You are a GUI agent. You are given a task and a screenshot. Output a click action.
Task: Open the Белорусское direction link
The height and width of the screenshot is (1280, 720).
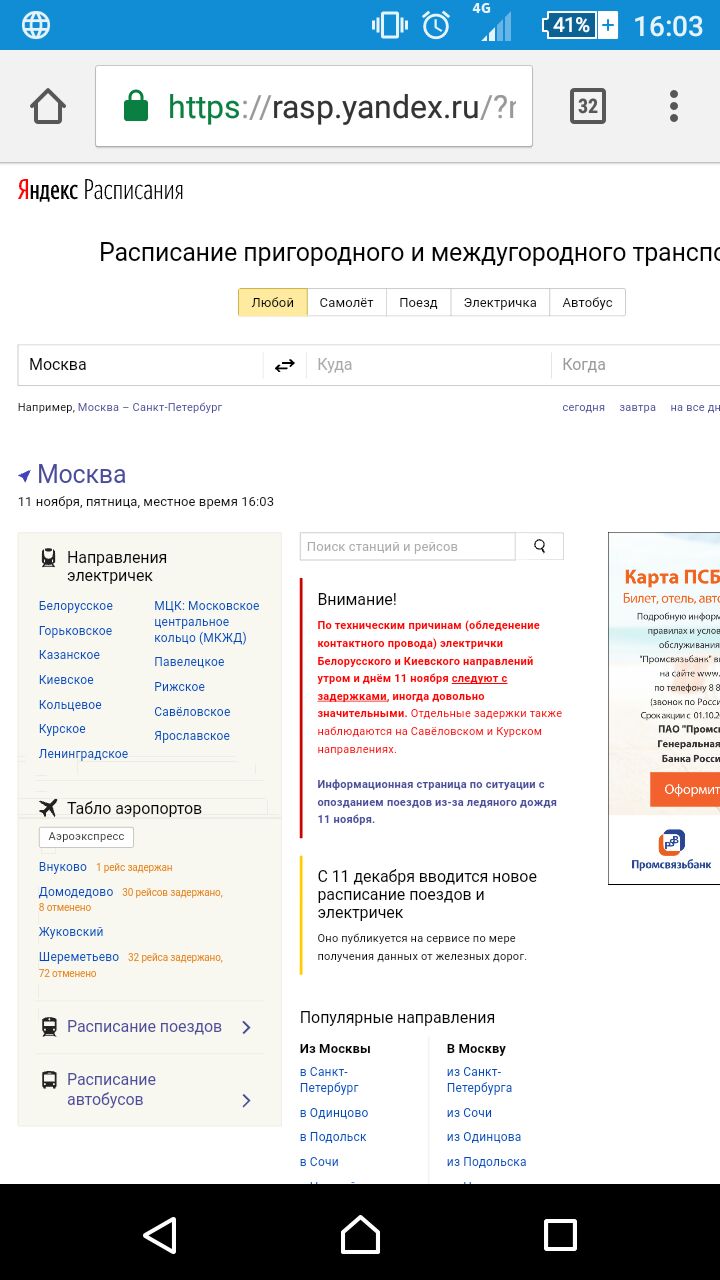click(x=76, y=606)
